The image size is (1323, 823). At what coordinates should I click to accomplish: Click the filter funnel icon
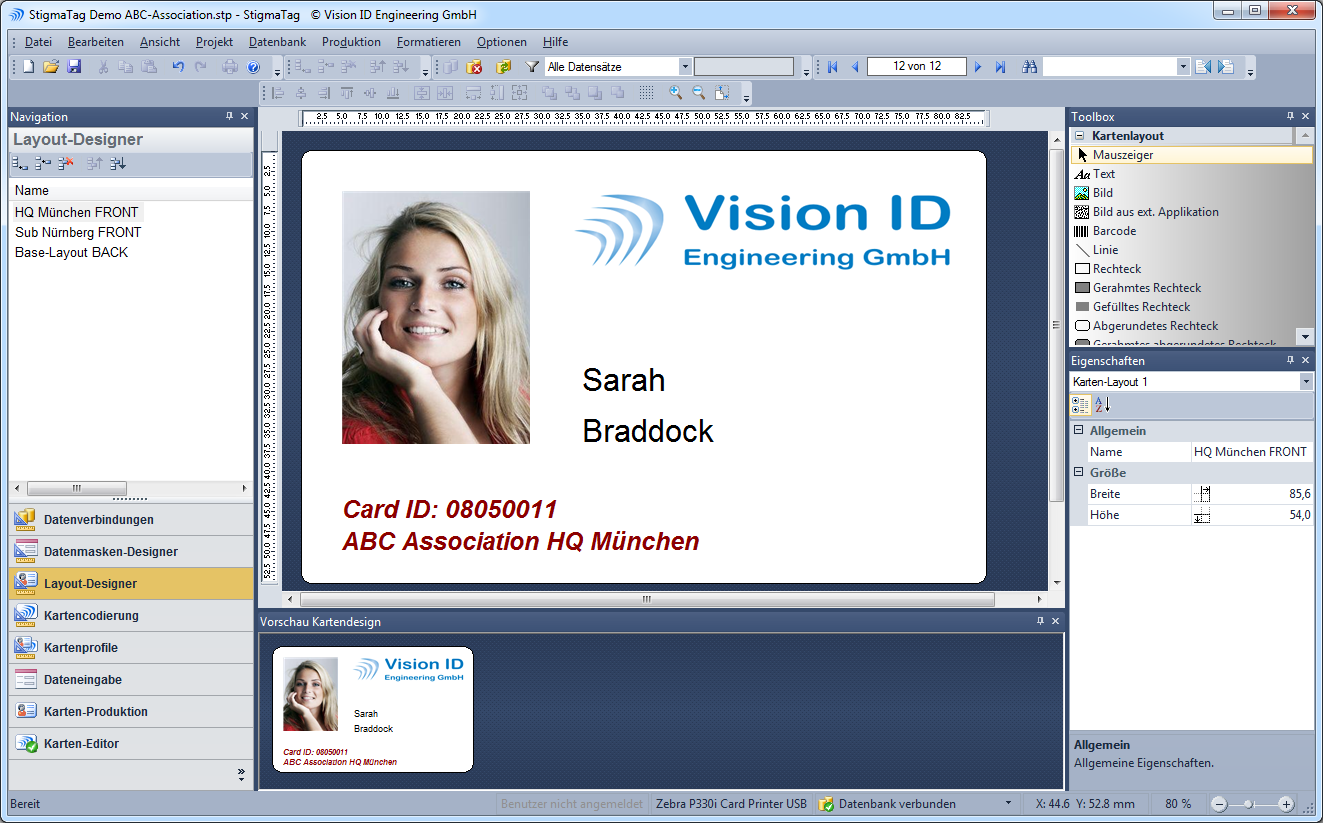point(533,67)
